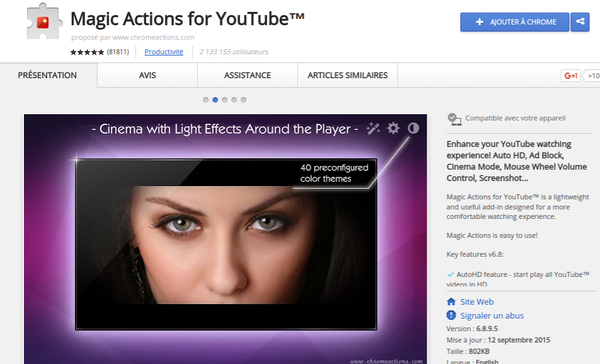Viewport: 600px width, 364px height.
Task: Click the 'Taille : 802KB' text
Action: (468, 351)
